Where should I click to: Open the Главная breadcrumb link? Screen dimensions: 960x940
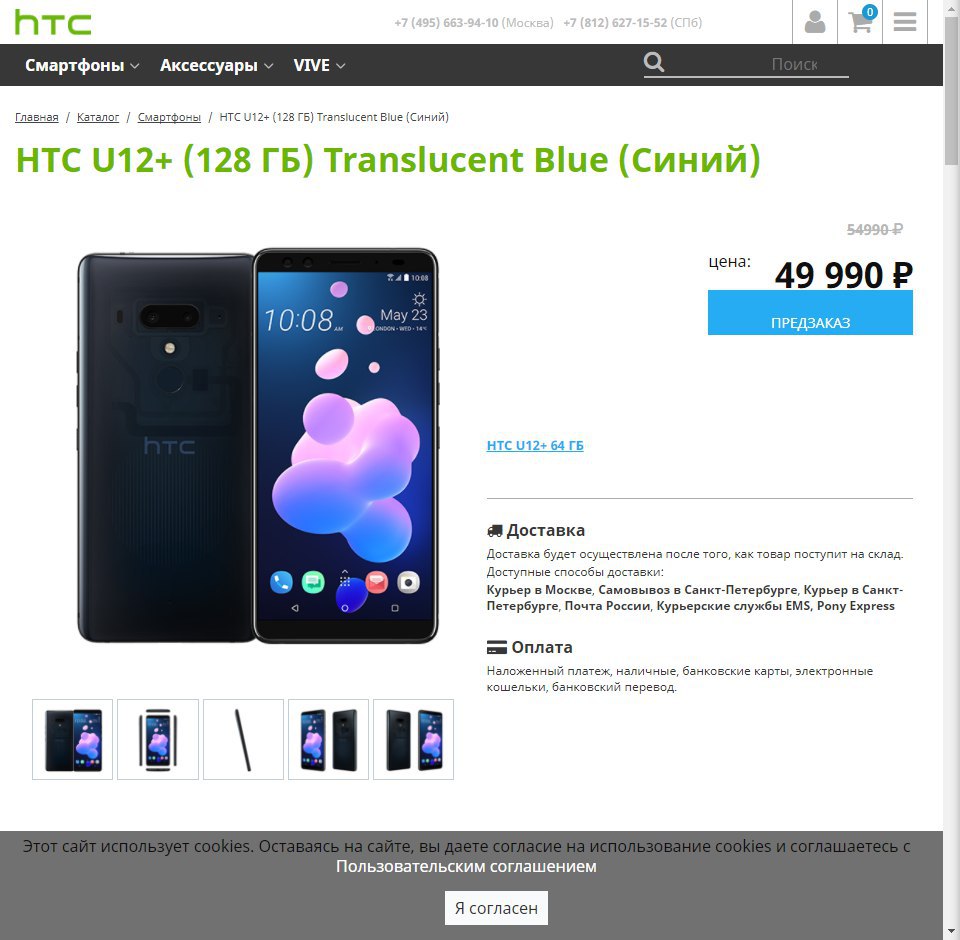coord(37,117)
